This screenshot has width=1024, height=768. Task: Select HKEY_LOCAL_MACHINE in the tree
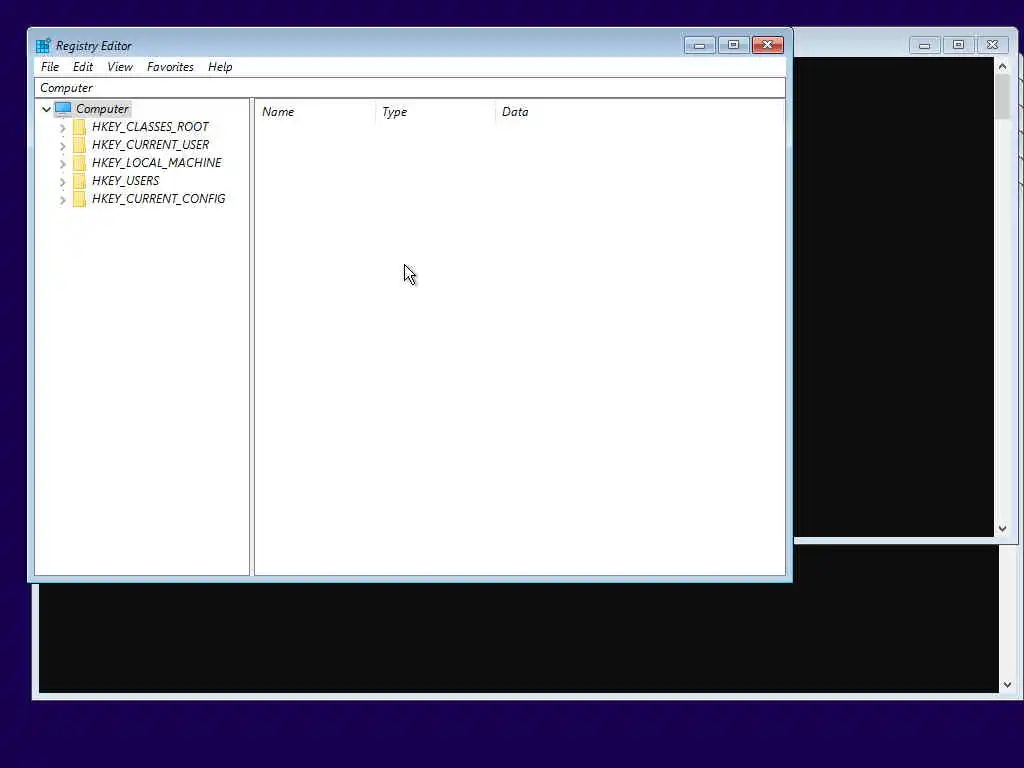pos(157,163)
